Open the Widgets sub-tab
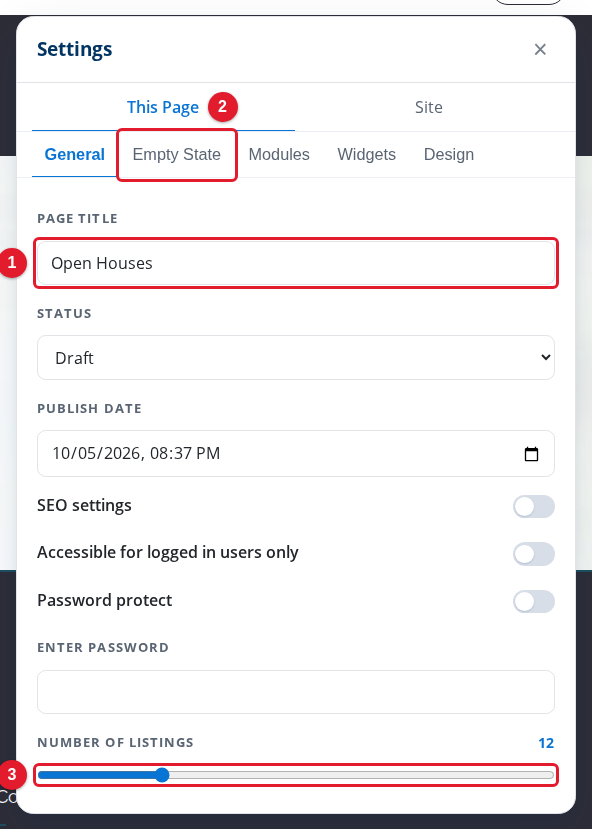Image resolution: width=592 pixels, height=829 pixels. [x=366, y=154]
